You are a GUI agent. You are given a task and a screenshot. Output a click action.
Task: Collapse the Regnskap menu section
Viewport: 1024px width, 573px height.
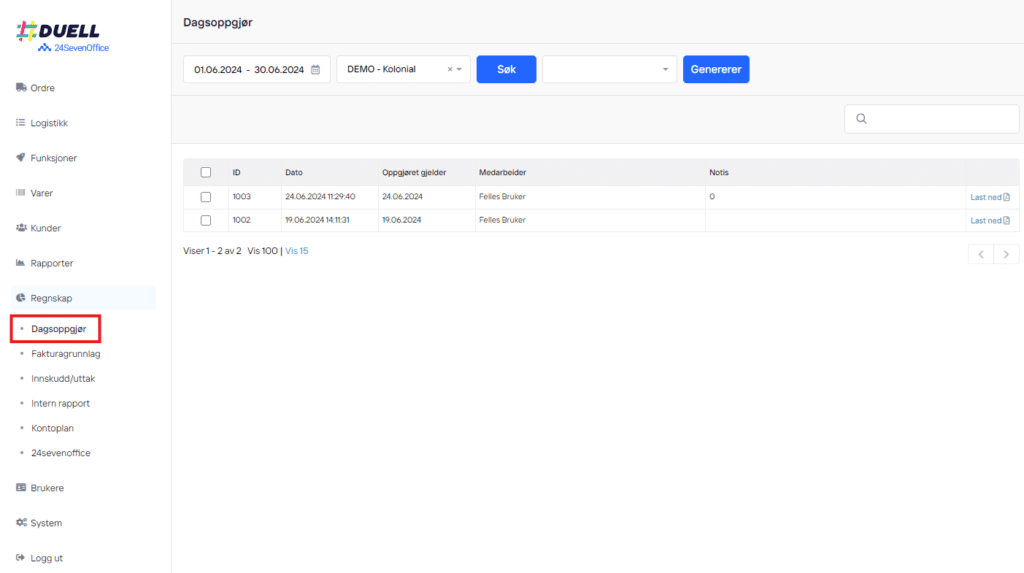click(x=84, y=298)
